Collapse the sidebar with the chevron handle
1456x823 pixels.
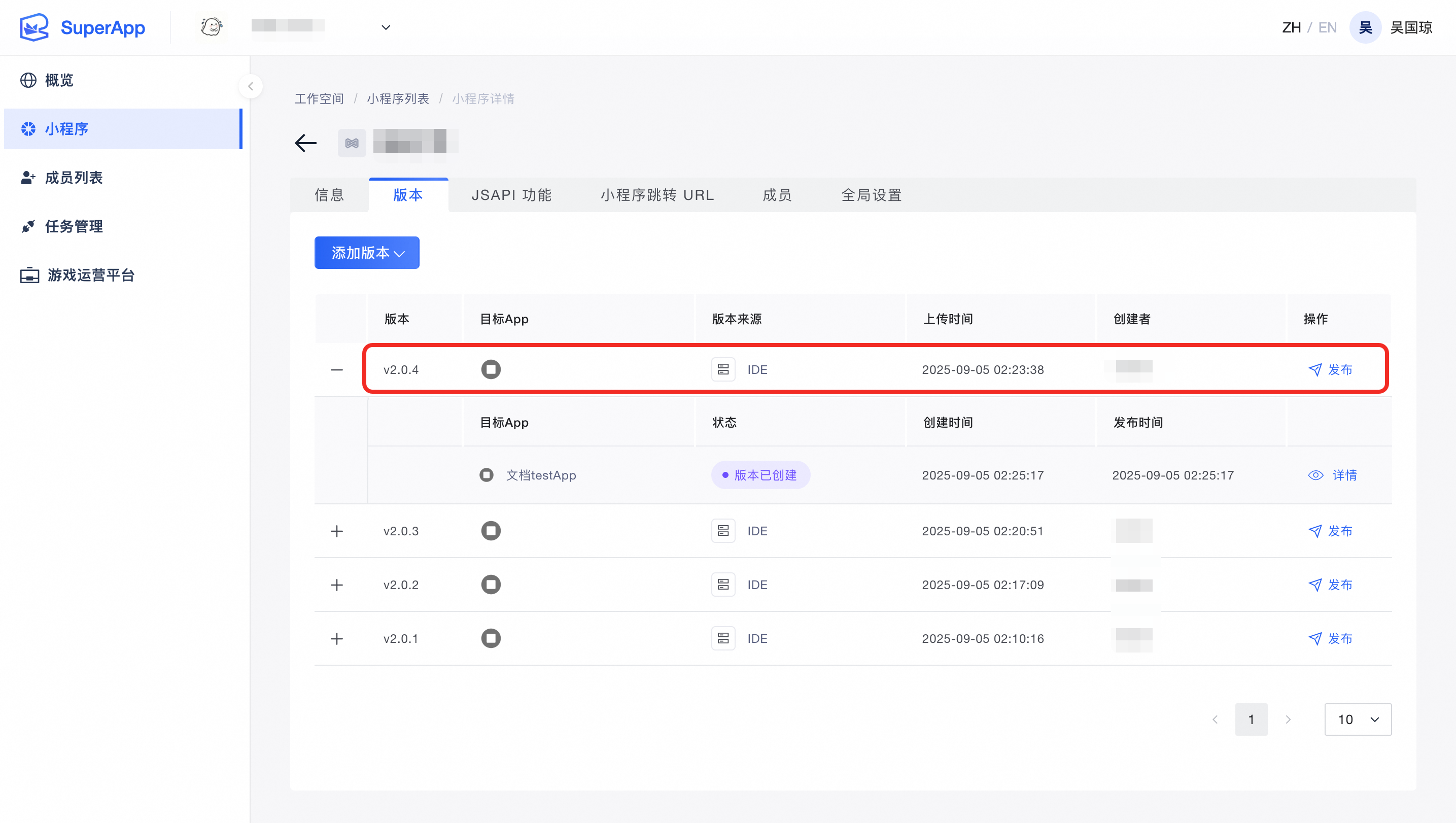251,86
